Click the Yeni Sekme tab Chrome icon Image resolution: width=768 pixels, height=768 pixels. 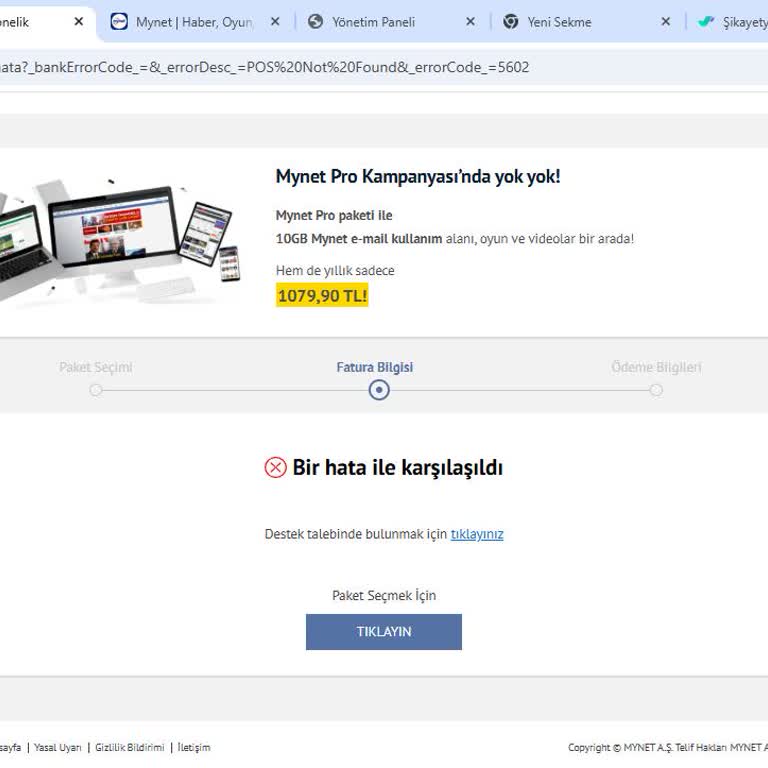pyautogui.click(x=510, y=22)
